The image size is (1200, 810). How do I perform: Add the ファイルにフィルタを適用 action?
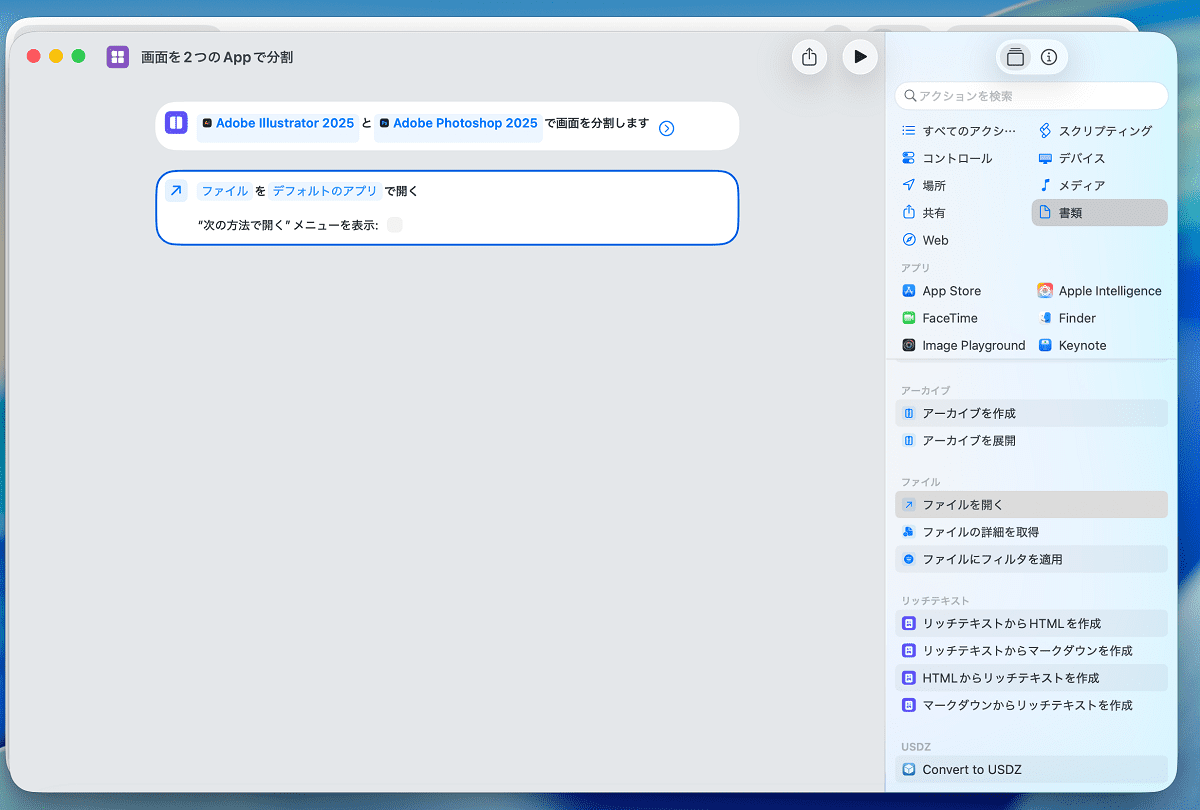[1031, 559]
